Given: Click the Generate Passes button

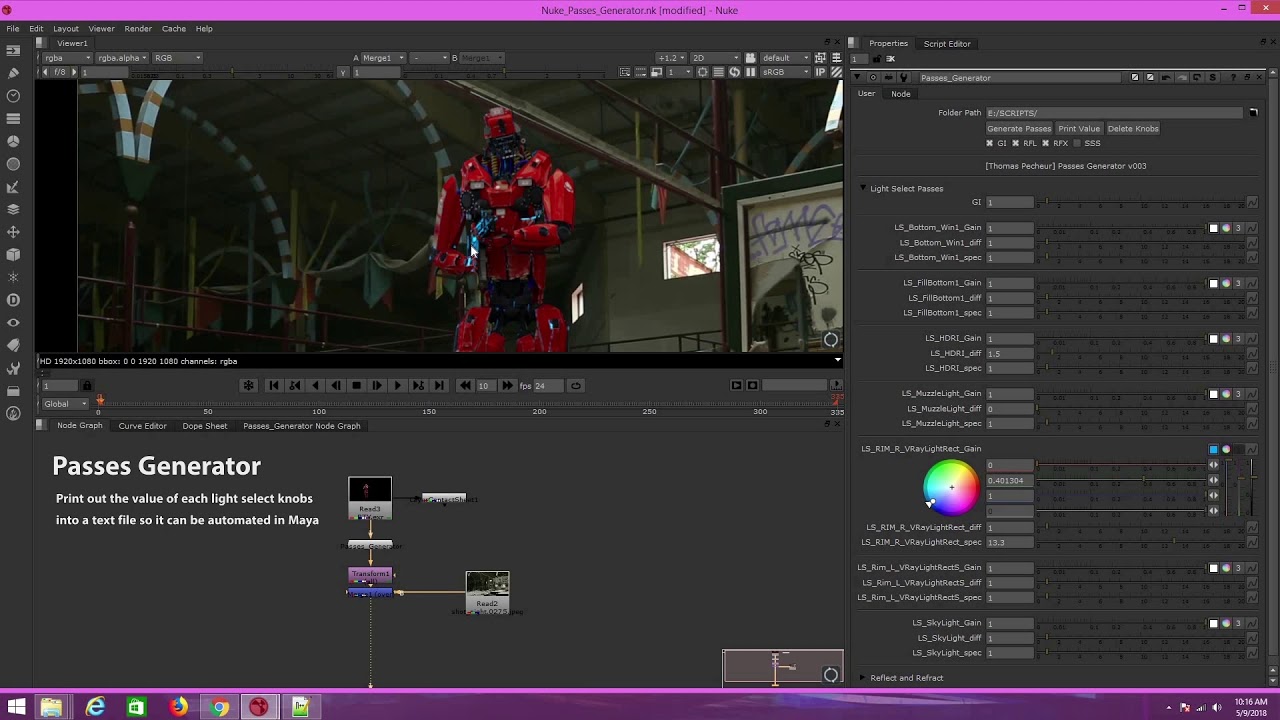Looking at the screenshot, I should pyautogui.click(x=1019, y=128).
